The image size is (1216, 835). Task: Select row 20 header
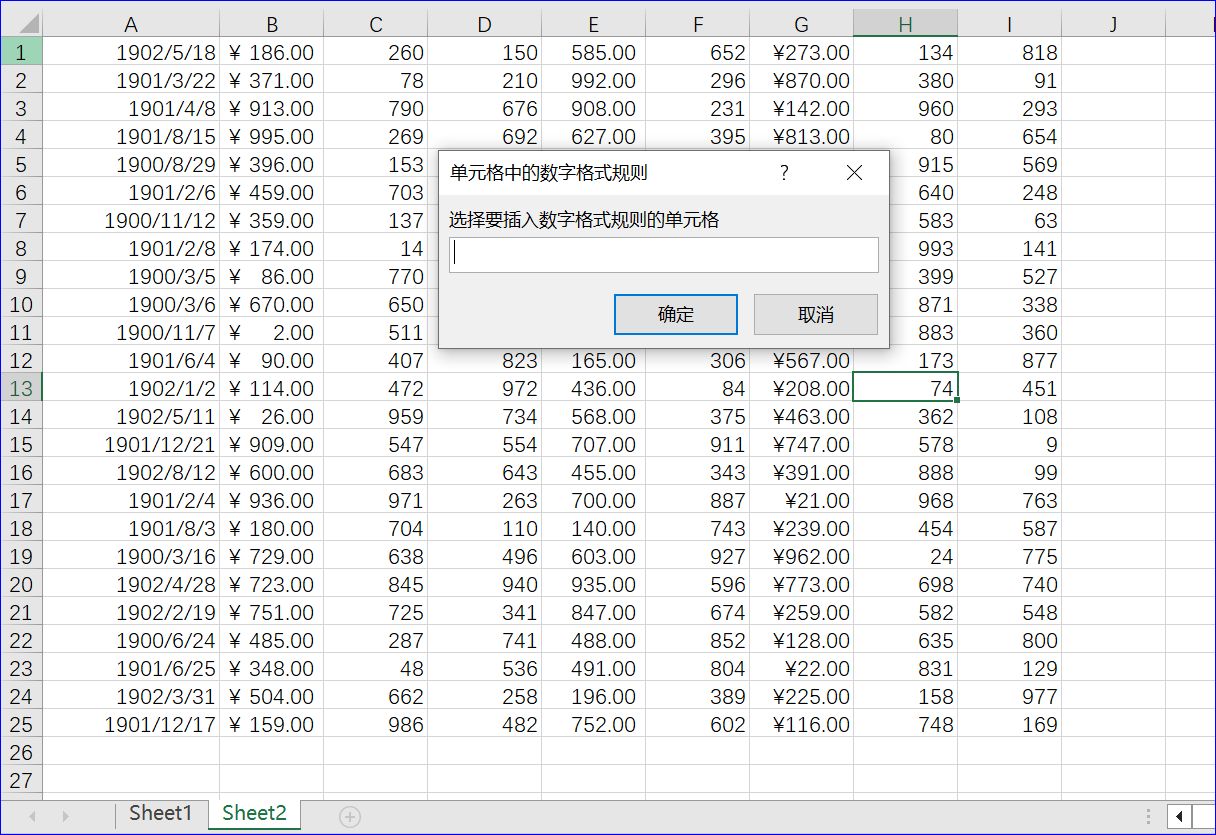coord(21,584)
